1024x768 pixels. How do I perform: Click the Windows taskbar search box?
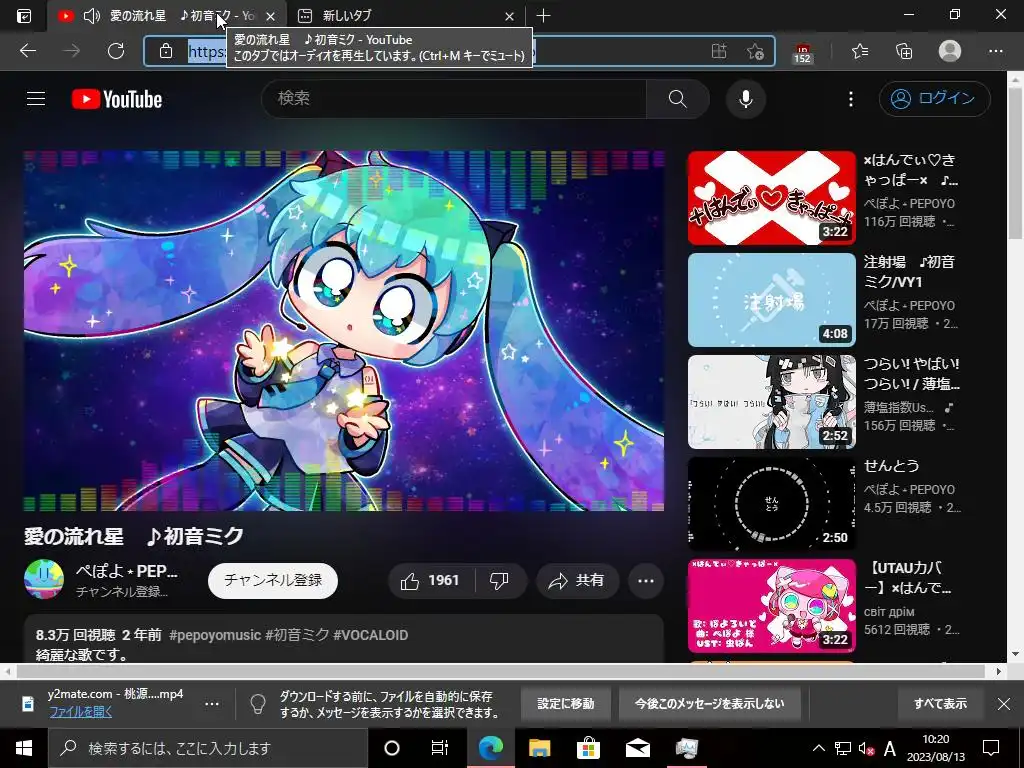click(208, 748)
